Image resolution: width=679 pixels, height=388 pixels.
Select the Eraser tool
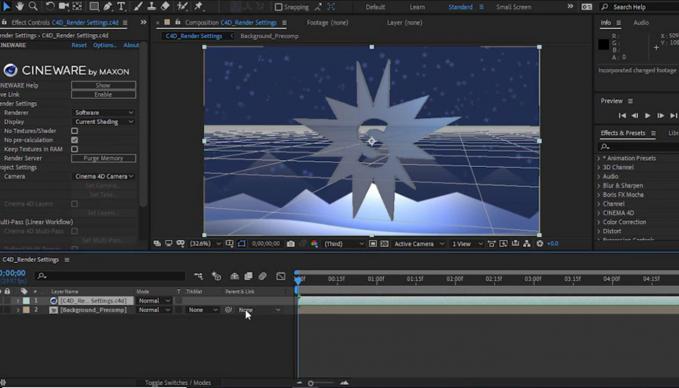pyautogui.click(x=165, y=6)
